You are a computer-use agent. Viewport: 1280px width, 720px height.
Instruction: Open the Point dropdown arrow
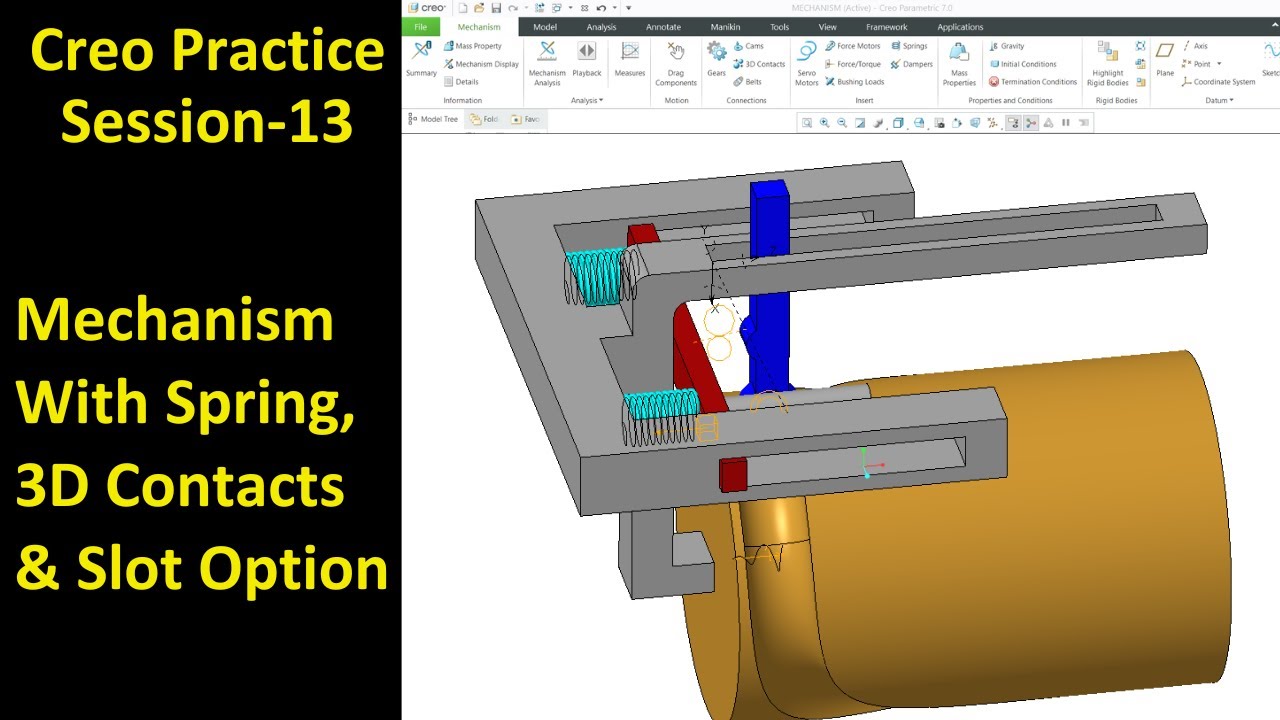1219,64
